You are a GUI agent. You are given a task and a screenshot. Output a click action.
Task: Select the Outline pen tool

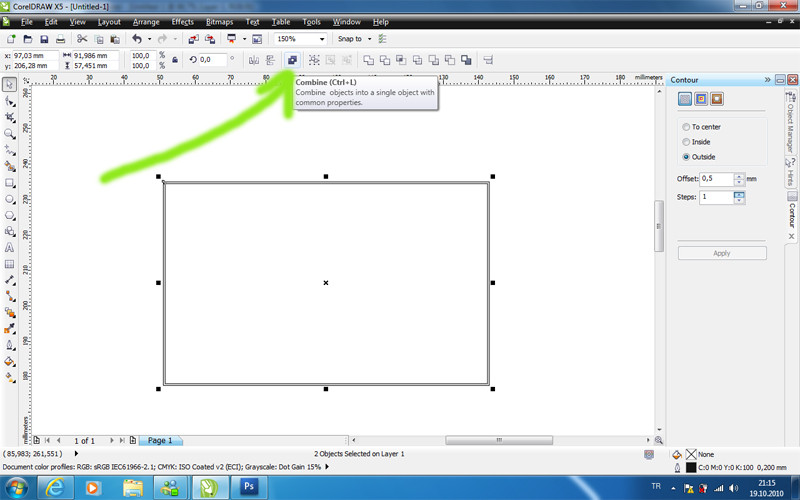pyautogui.click(x=9, y=345)
